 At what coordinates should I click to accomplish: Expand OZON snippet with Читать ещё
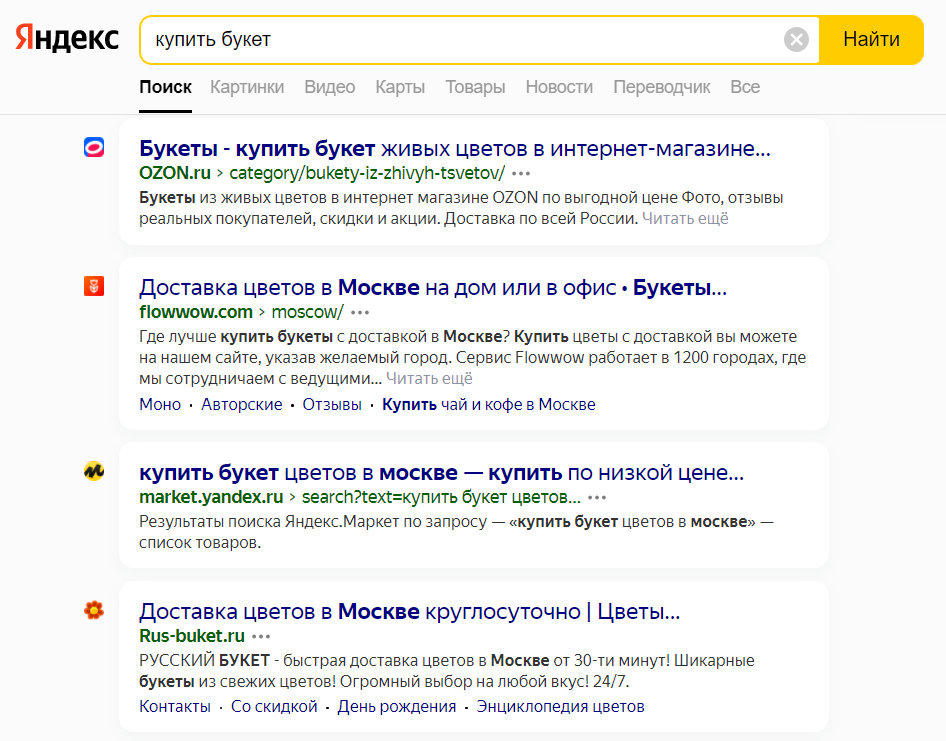[685, 218]
